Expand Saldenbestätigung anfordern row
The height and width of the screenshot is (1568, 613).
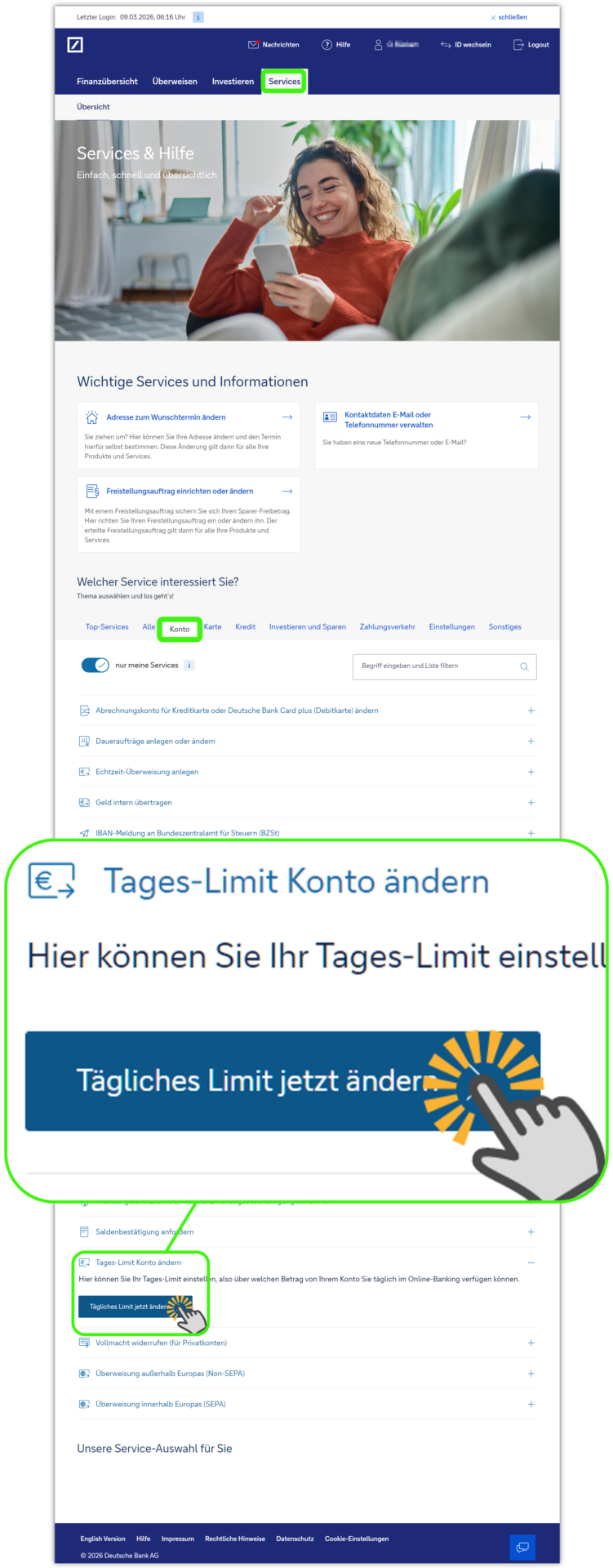click(x=531, y=1232)
